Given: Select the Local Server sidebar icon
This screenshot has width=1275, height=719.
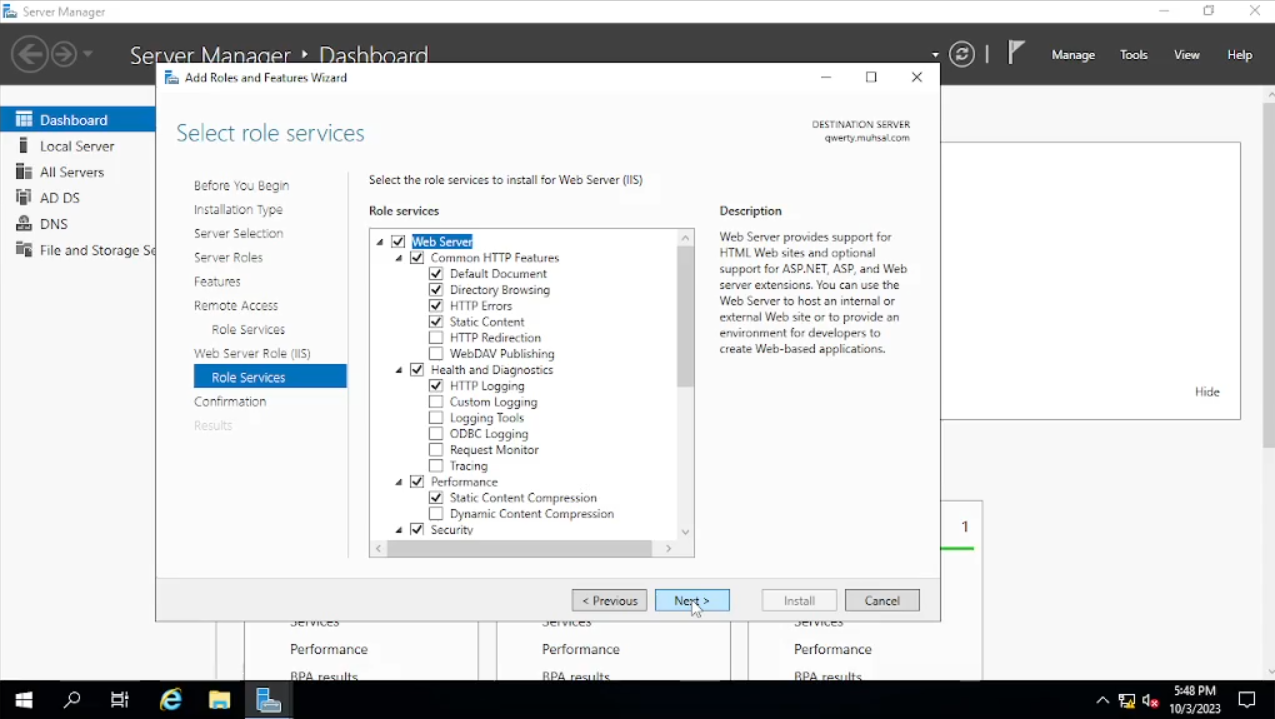Looking at the screenshot, I should [x=24, y=146].
